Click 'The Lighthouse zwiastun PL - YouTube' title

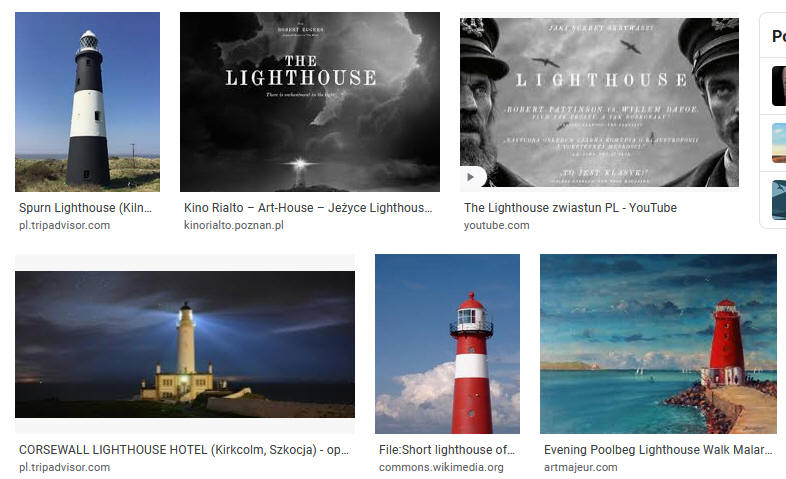coord(570,207)
